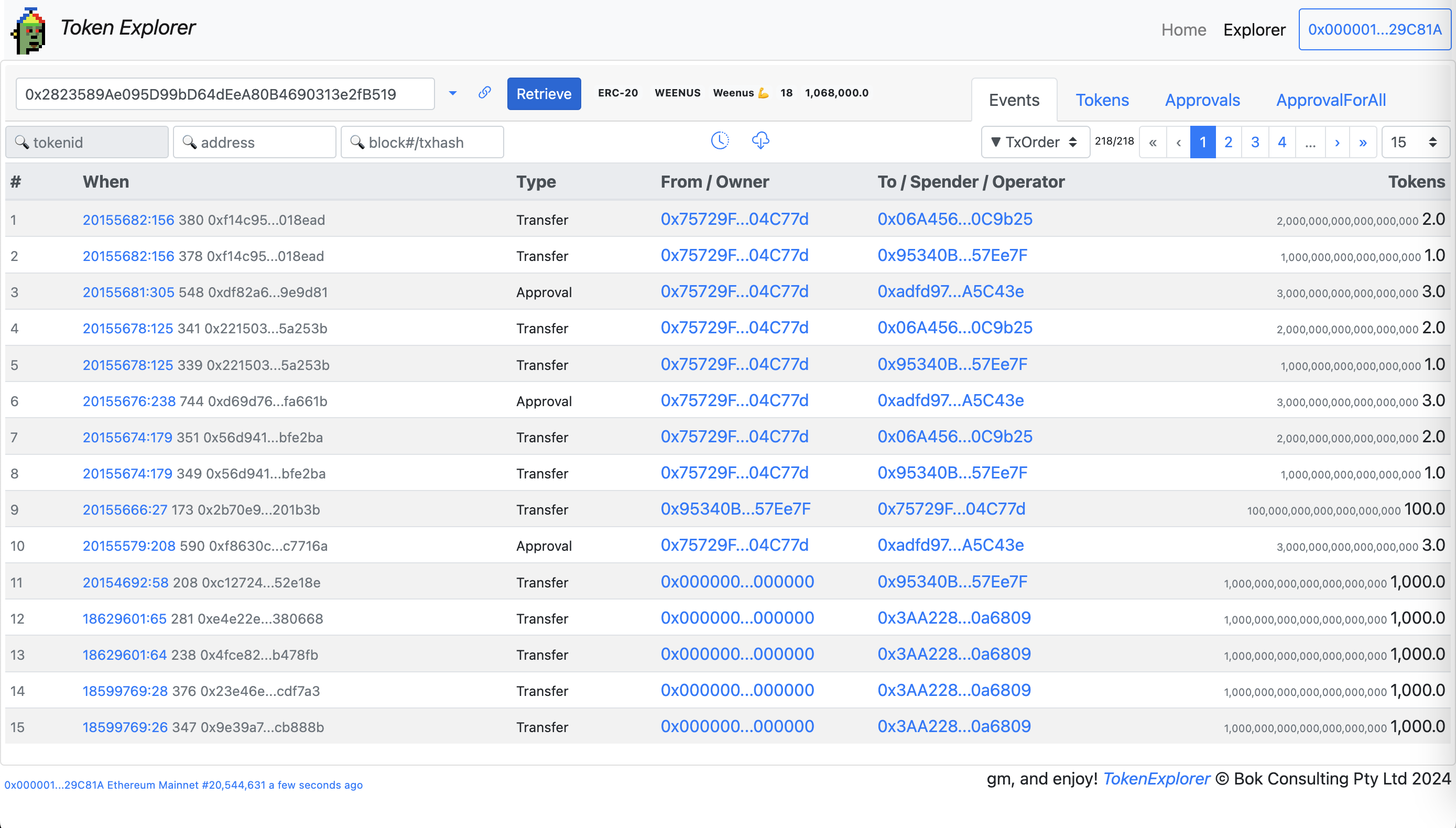Click the chain link icon beside the address field
Viewport: 1456px width, 828px height.
(485, 93)
